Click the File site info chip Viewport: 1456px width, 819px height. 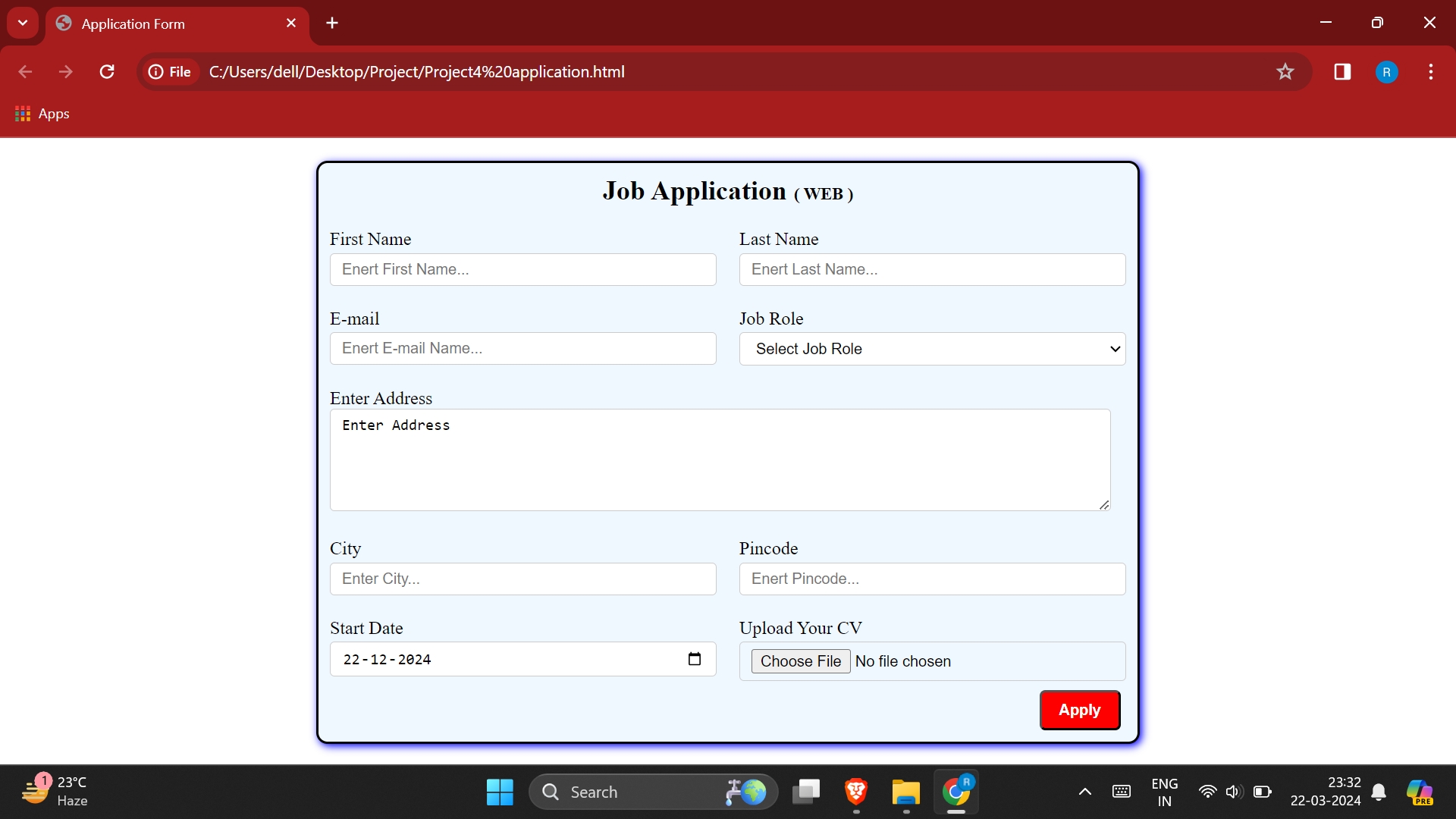(170, 72)
